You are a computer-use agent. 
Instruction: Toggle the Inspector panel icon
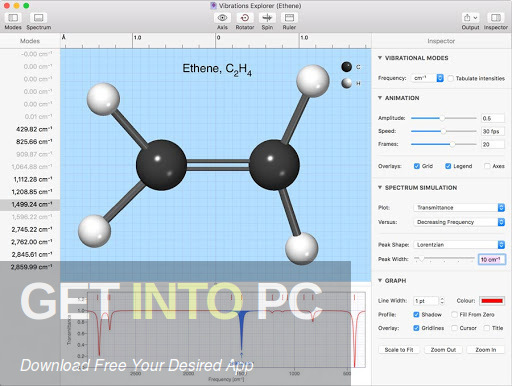(x=496, y=18)
